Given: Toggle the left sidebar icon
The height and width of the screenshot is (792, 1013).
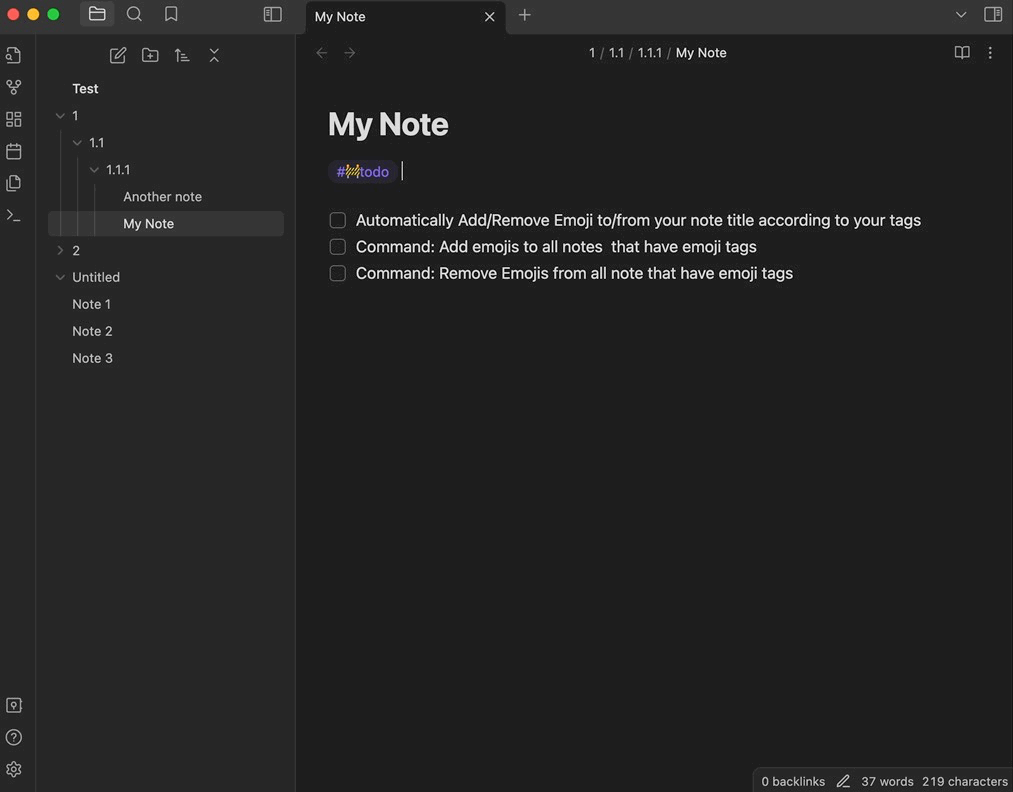Looking at the screenshot, I should [x=273, y=14].
